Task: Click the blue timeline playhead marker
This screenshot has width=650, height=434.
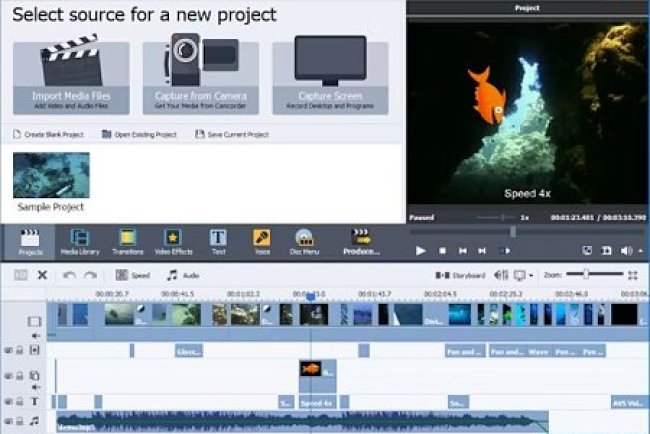Action: (x=310, y=297)
